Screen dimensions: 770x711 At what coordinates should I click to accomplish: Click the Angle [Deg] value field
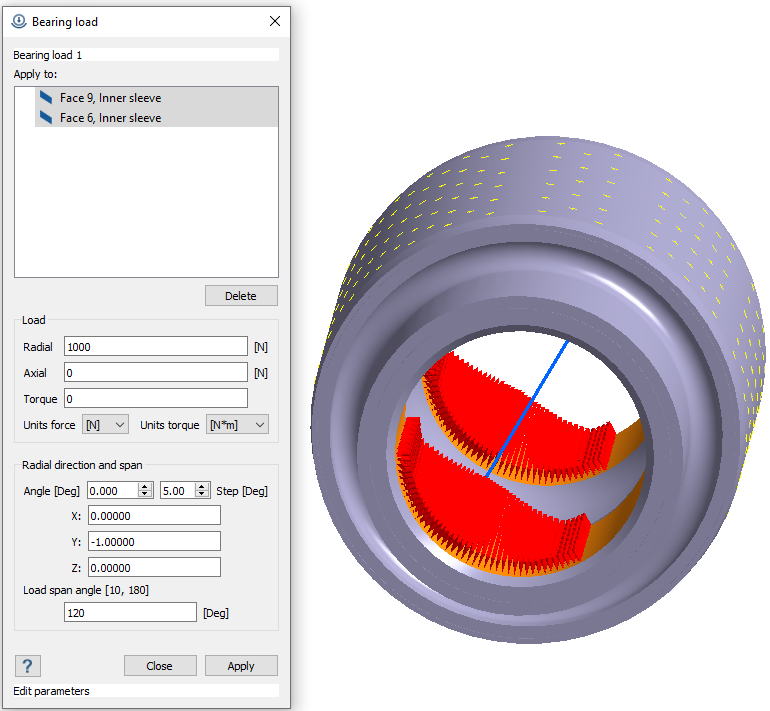[113, 491]
